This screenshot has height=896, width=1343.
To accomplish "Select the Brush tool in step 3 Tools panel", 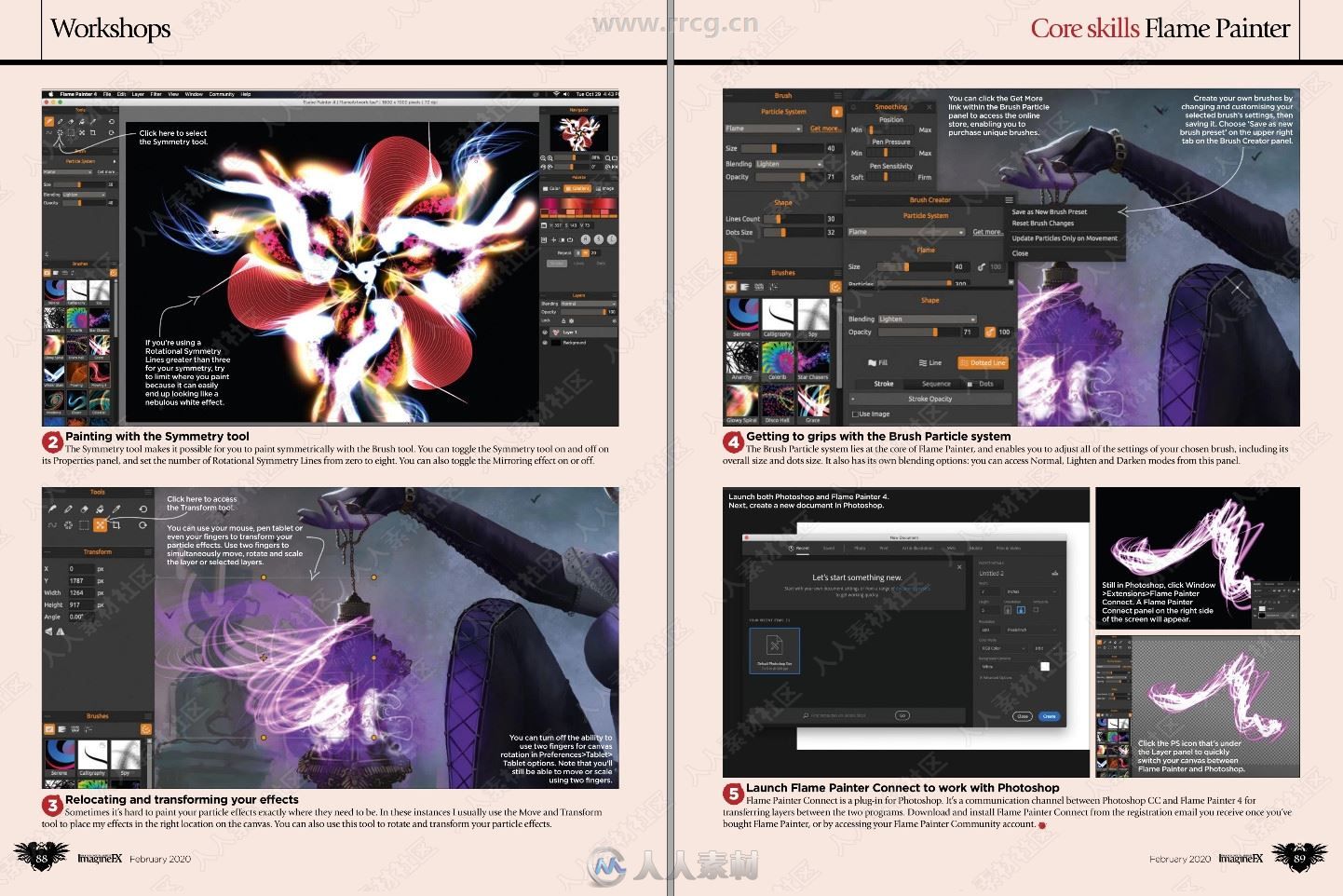I will click(52, 509).
